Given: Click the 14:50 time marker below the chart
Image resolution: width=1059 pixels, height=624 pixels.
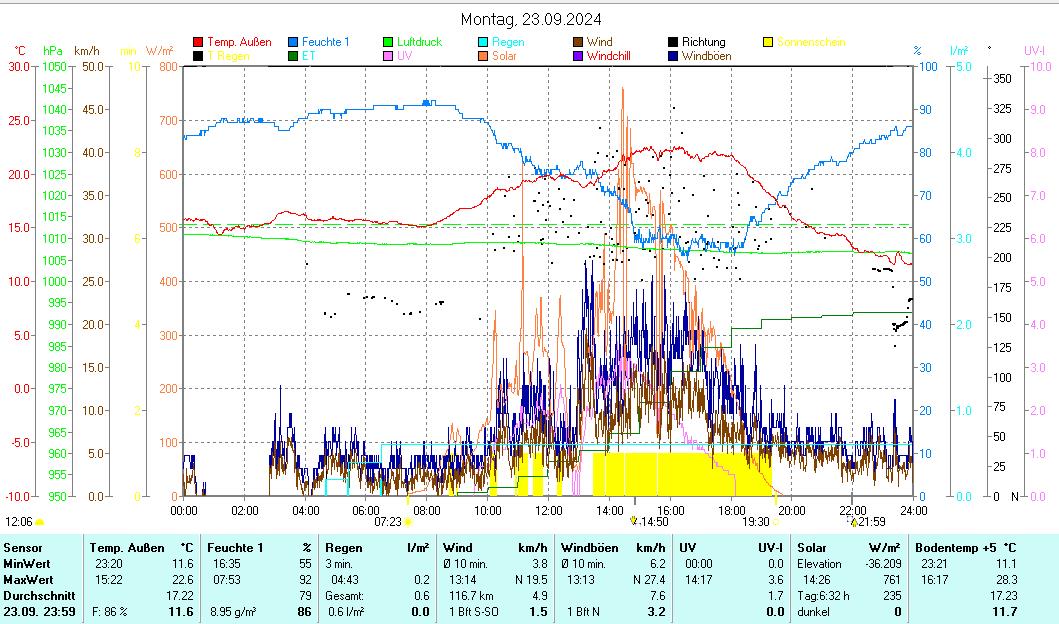Looking at the screenshot, I should tap(633, 521).
